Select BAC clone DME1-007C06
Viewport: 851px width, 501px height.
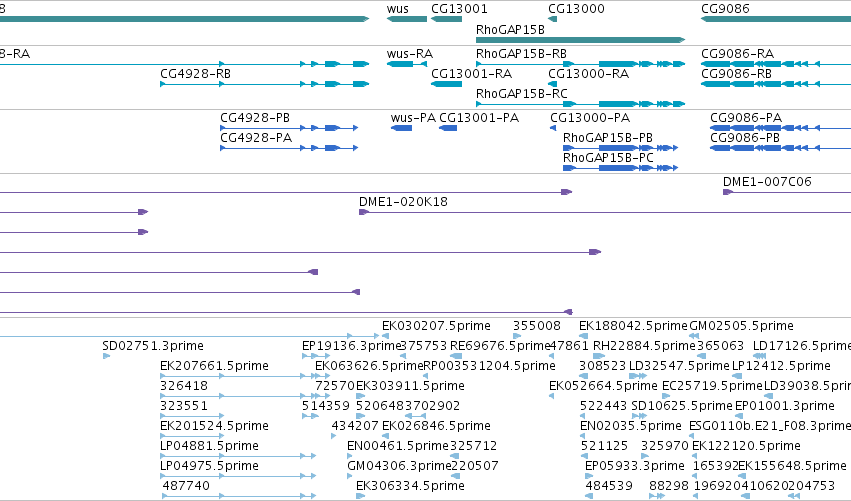[x=767, y=182]
